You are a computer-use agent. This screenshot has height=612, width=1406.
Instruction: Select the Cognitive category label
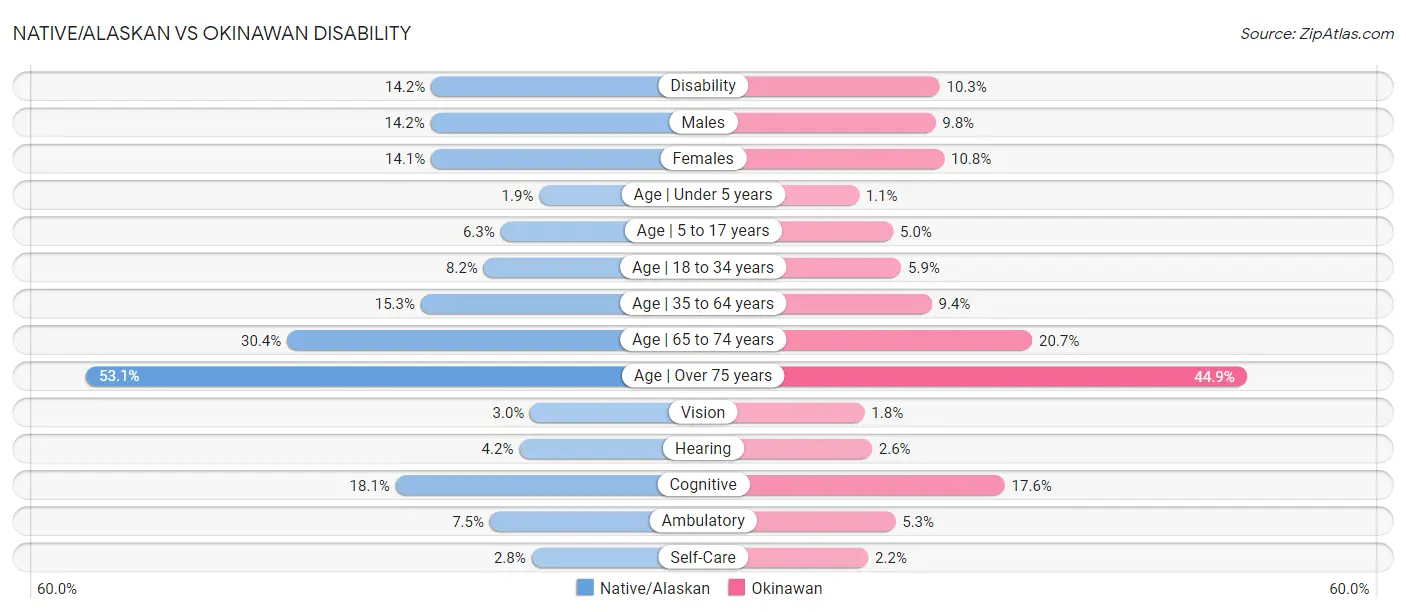click(x=703, y=485)
